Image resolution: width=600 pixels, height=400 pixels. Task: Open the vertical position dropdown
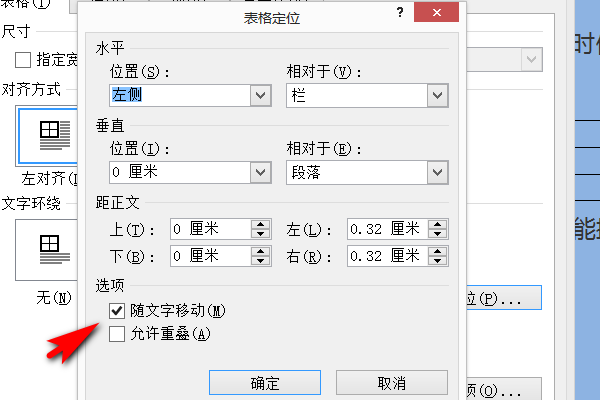(x=261, y=172)
